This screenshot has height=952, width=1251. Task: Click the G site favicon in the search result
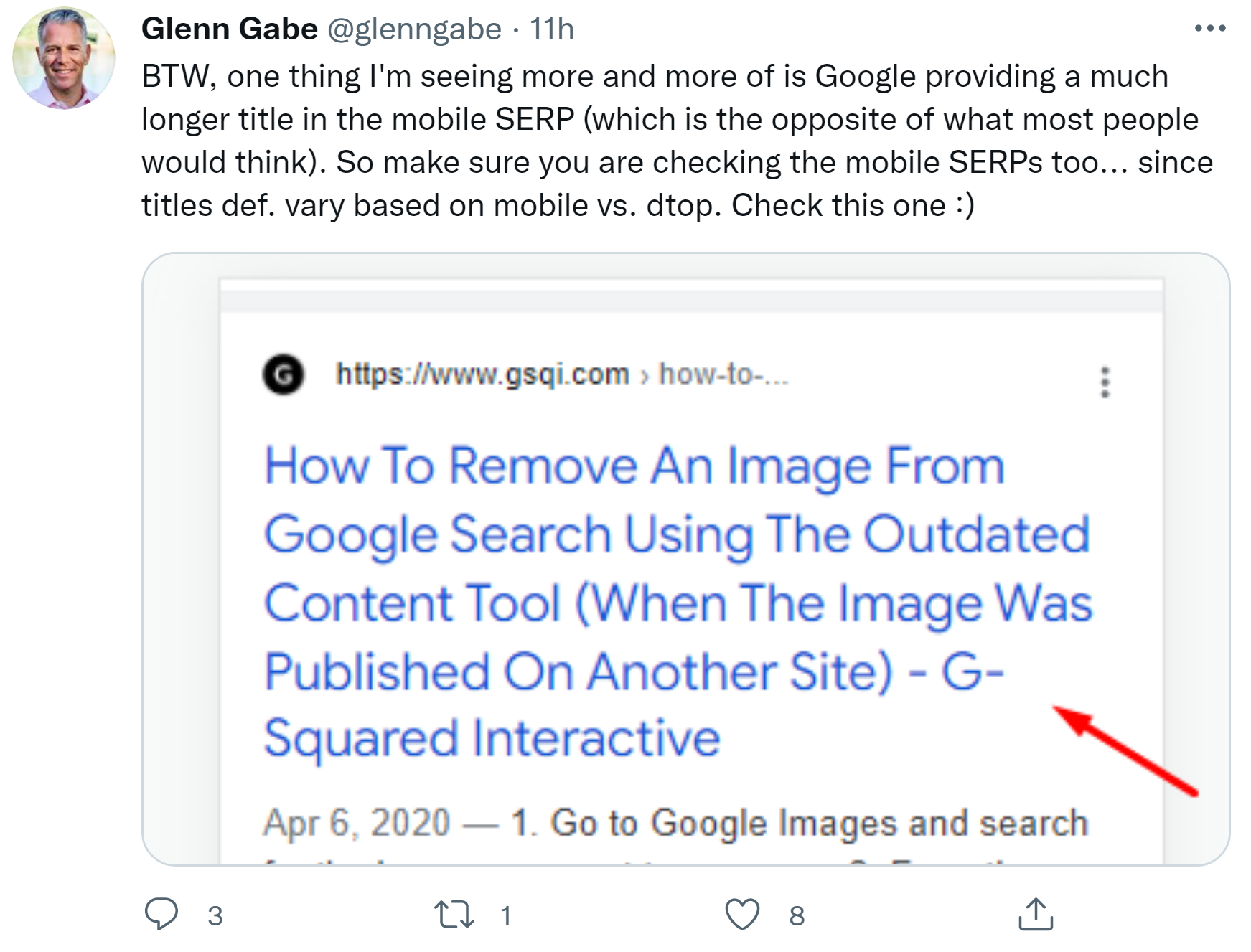point(284,373)
